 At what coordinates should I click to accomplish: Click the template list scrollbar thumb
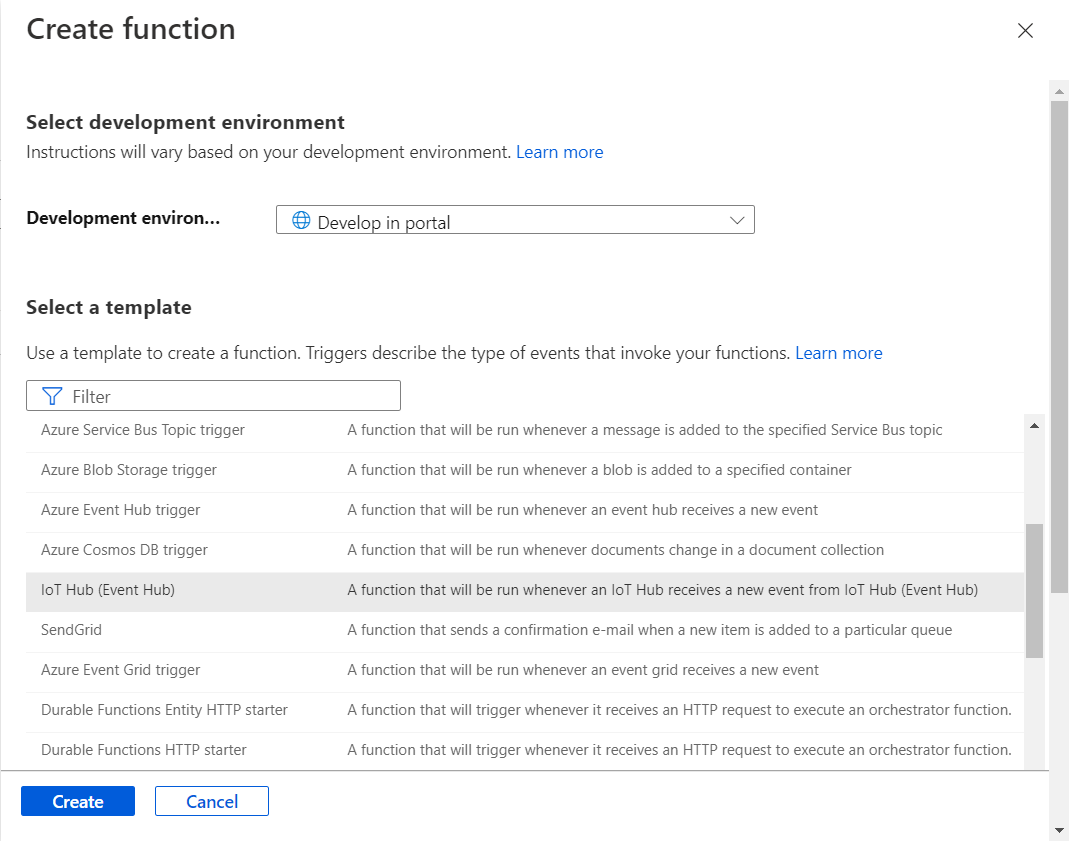tap(1034, 590)
